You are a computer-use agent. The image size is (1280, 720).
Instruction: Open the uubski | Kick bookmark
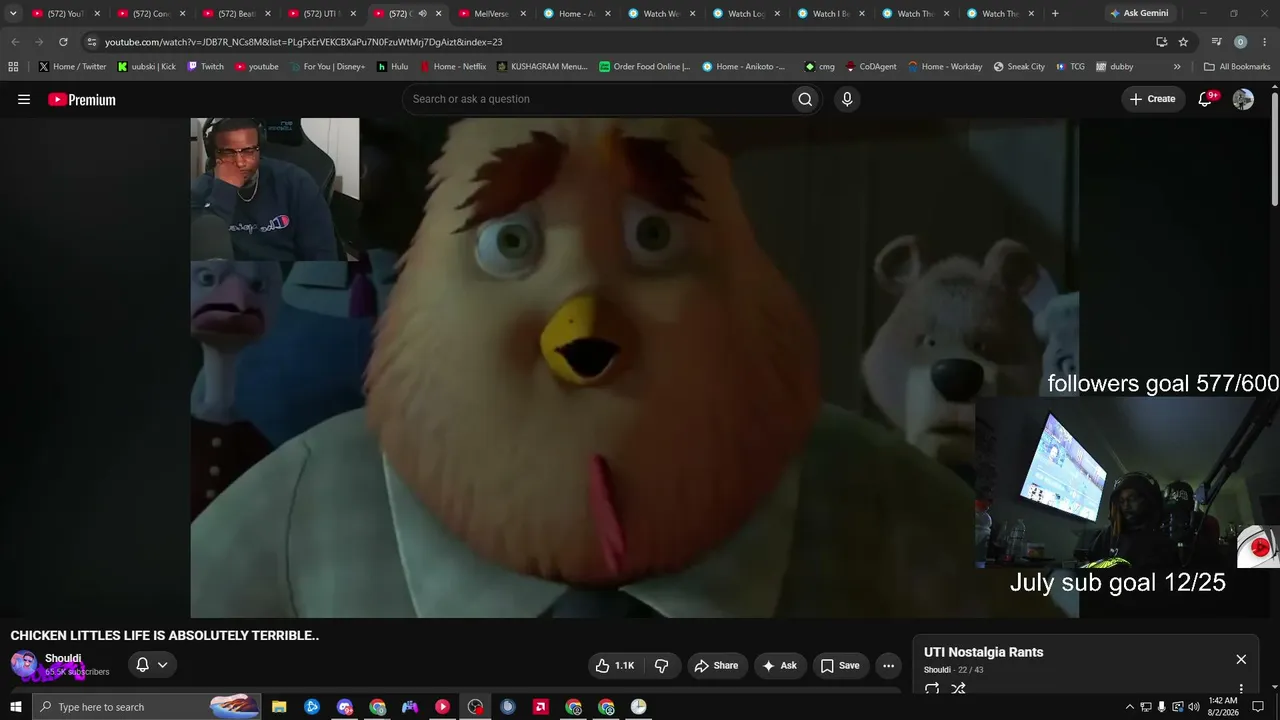click(x=146, y=67)
